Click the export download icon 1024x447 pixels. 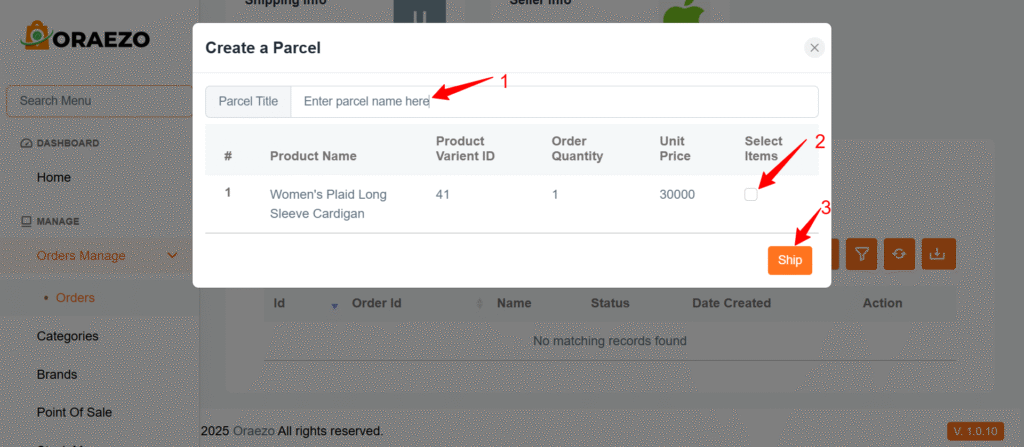(x=937, y=254)
